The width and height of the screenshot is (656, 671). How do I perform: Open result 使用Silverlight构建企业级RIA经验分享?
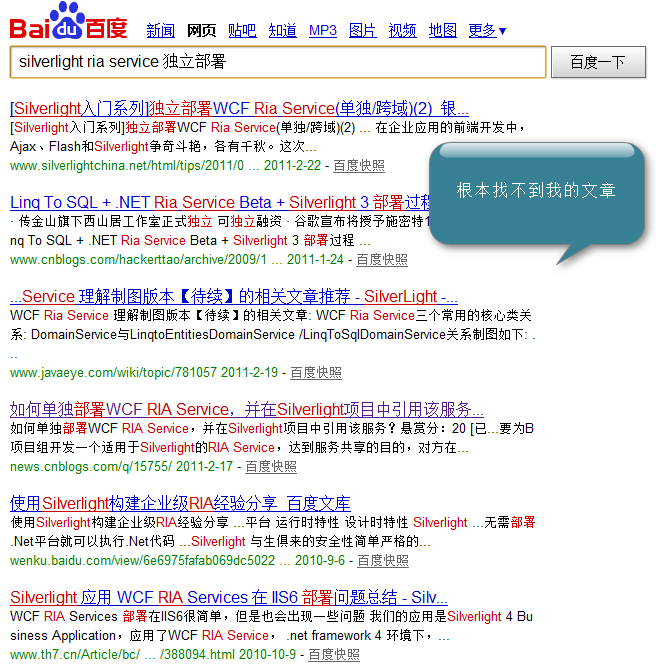[180, 504]
